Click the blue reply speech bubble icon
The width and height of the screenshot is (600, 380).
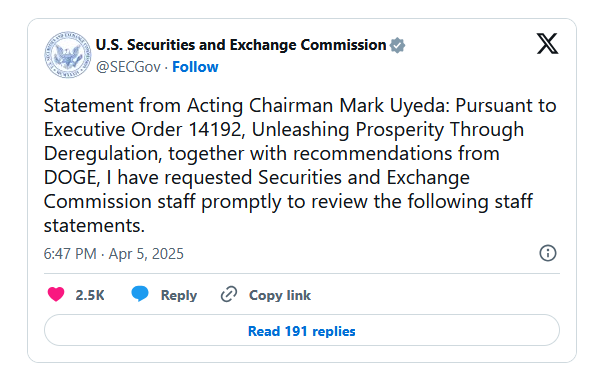point(140,294)
